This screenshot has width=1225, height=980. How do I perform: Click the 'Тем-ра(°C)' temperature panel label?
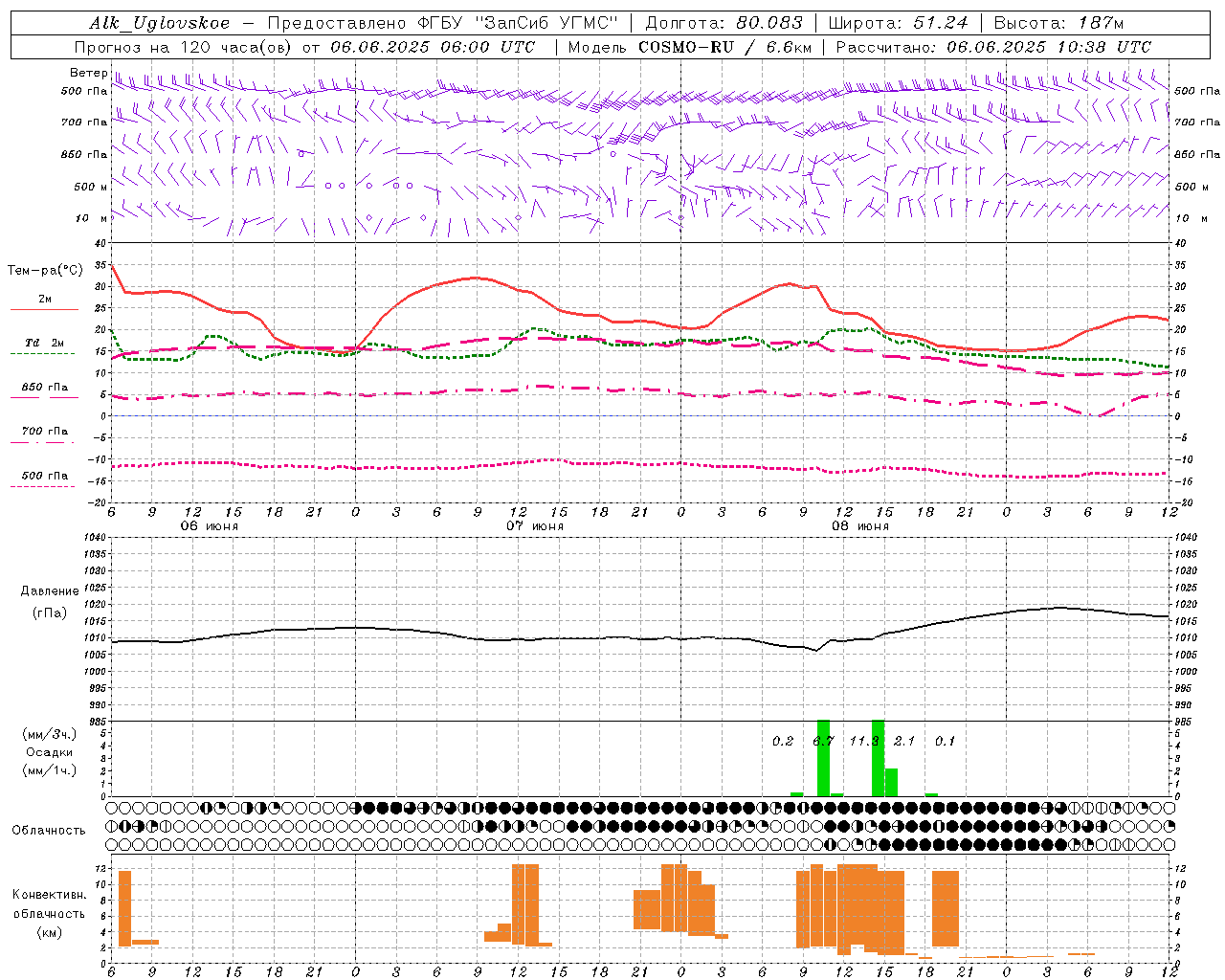coord(45,271)
